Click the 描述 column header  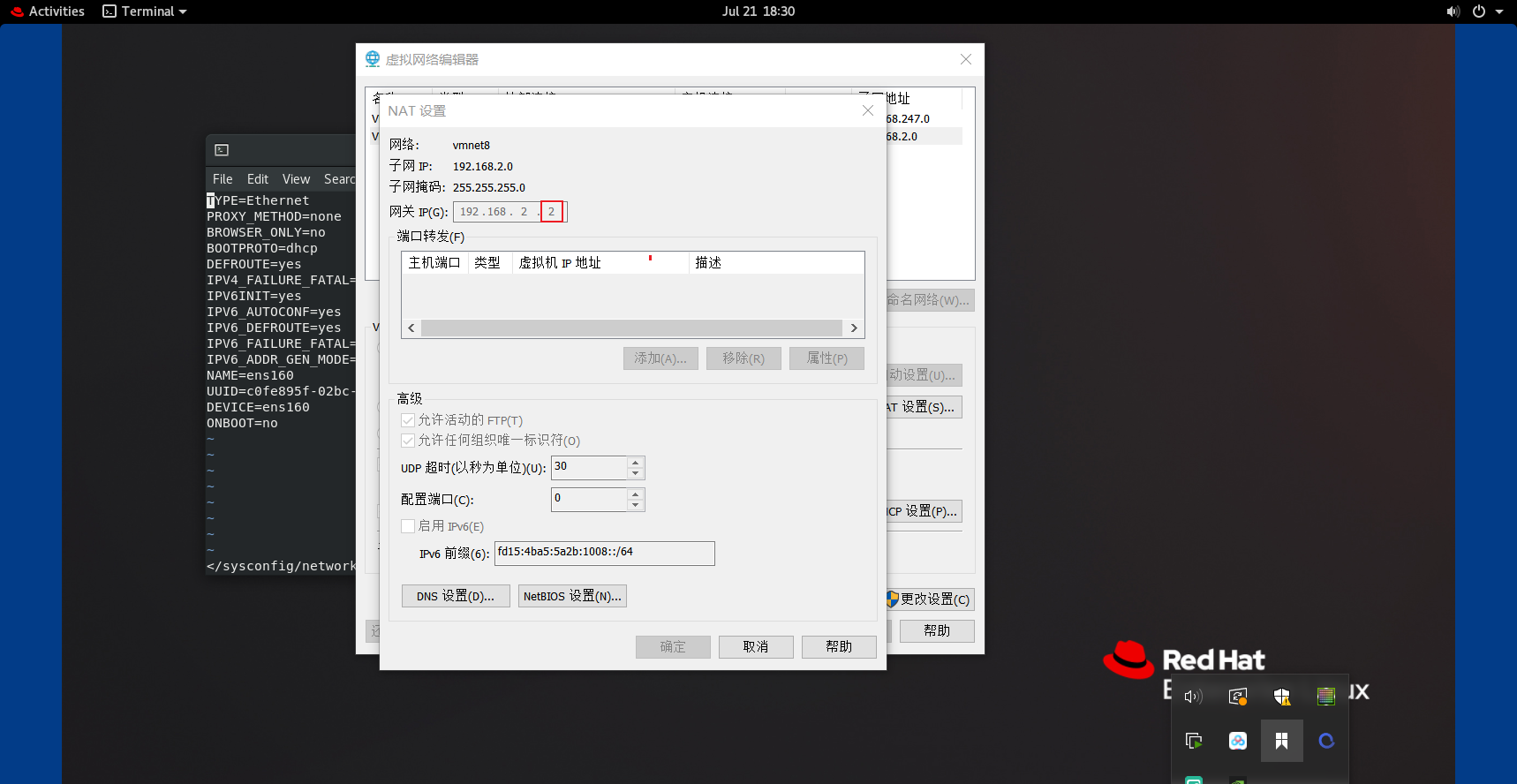776,263
